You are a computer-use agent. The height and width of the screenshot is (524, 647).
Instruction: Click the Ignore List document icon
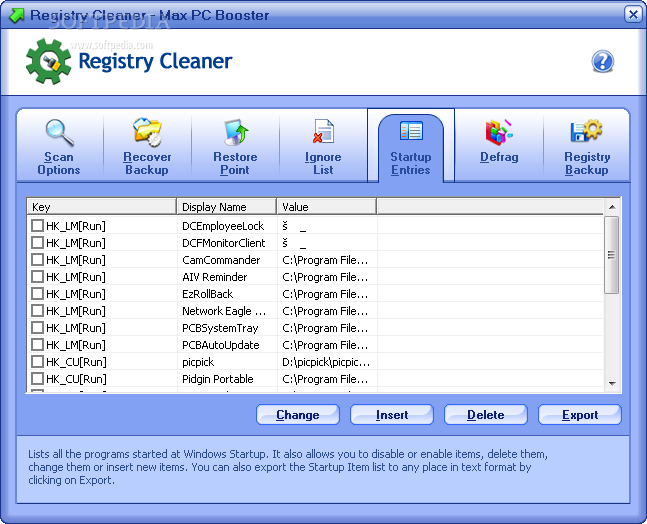point(324,131)
